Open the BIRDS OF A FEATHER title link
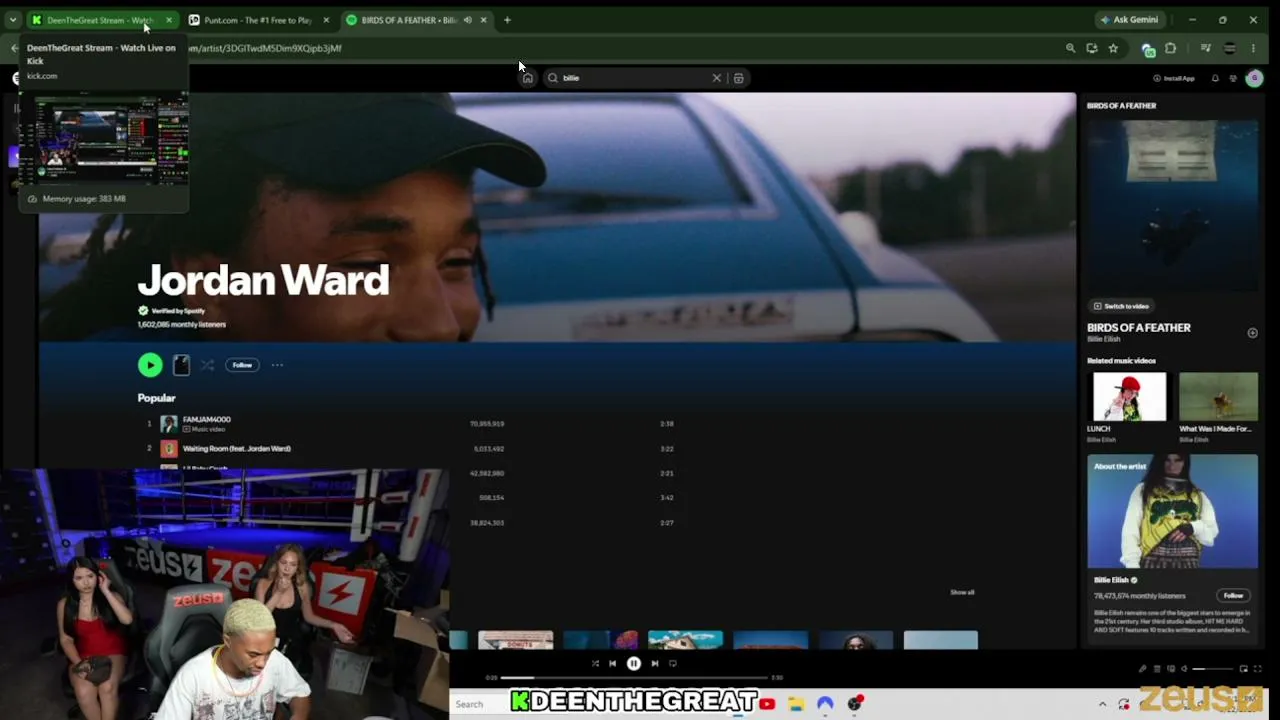The image size is (1280, 720). [x=1139, y=328]
